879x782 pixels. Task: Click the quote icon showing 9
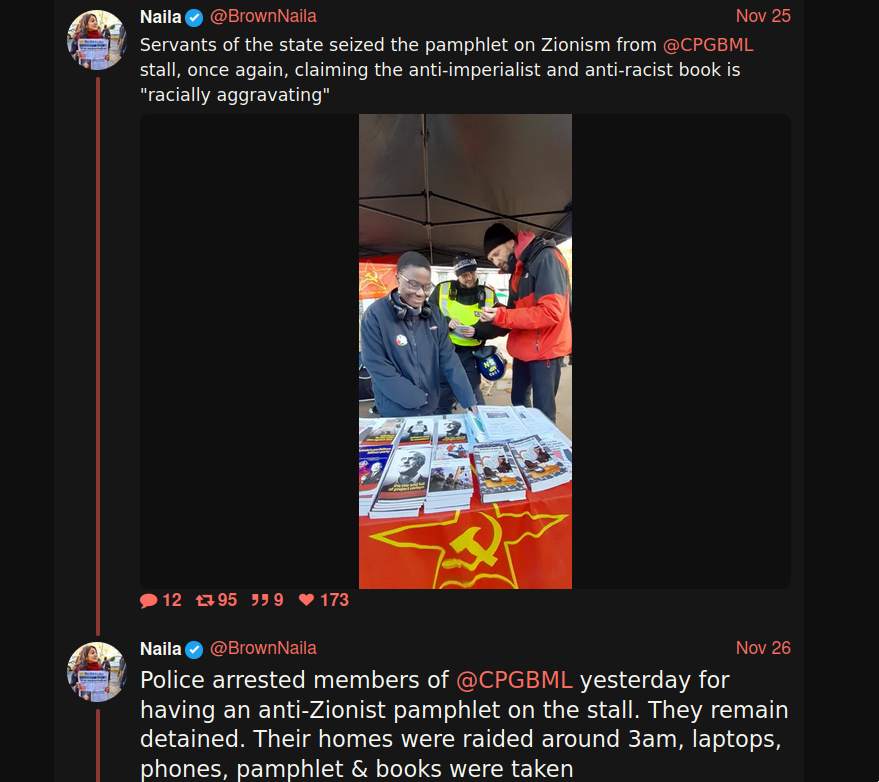[x=260, y=600]
